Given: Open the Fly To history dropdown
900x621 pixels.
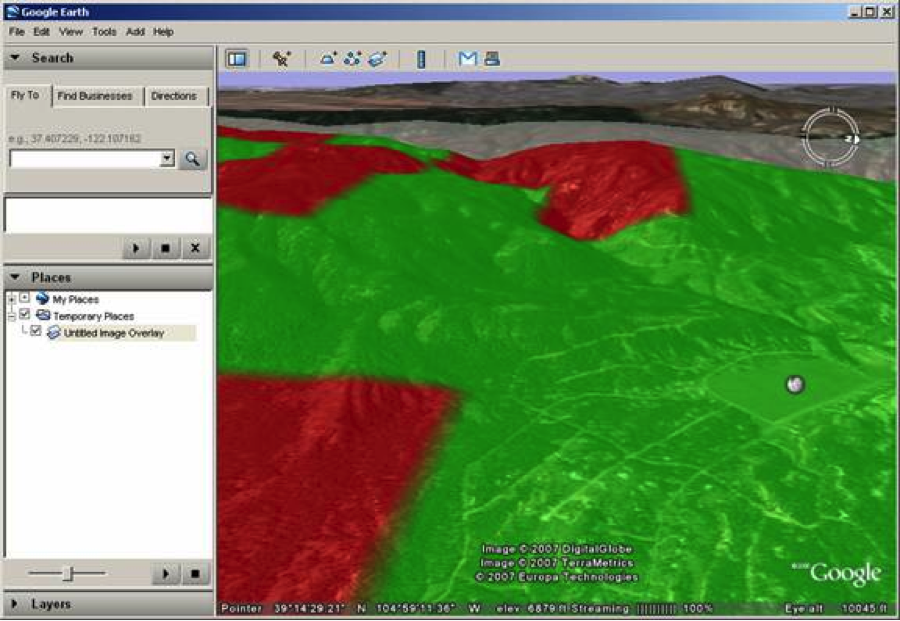Looking at the screenshot, I should [166, 159].
